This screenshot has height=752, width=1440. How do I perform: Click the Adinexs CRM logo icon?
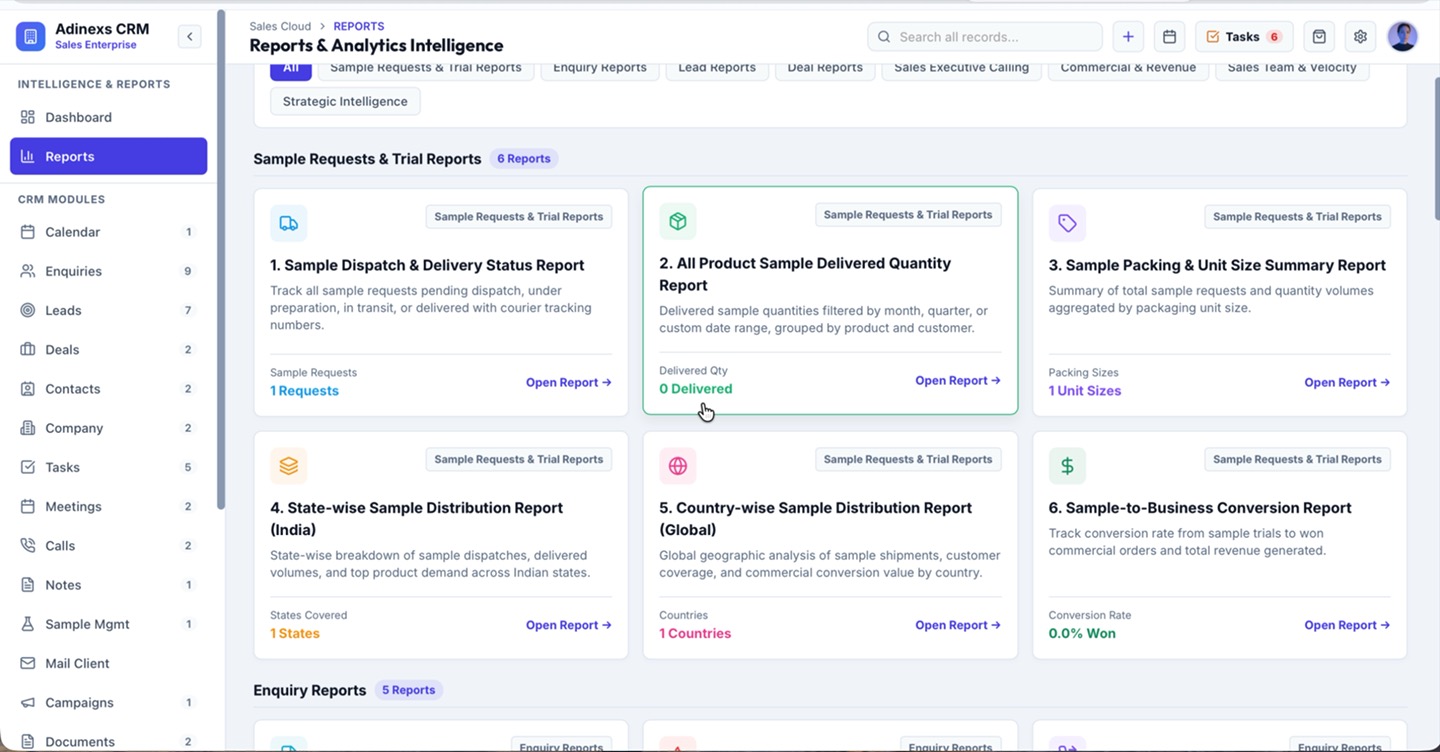31,37
